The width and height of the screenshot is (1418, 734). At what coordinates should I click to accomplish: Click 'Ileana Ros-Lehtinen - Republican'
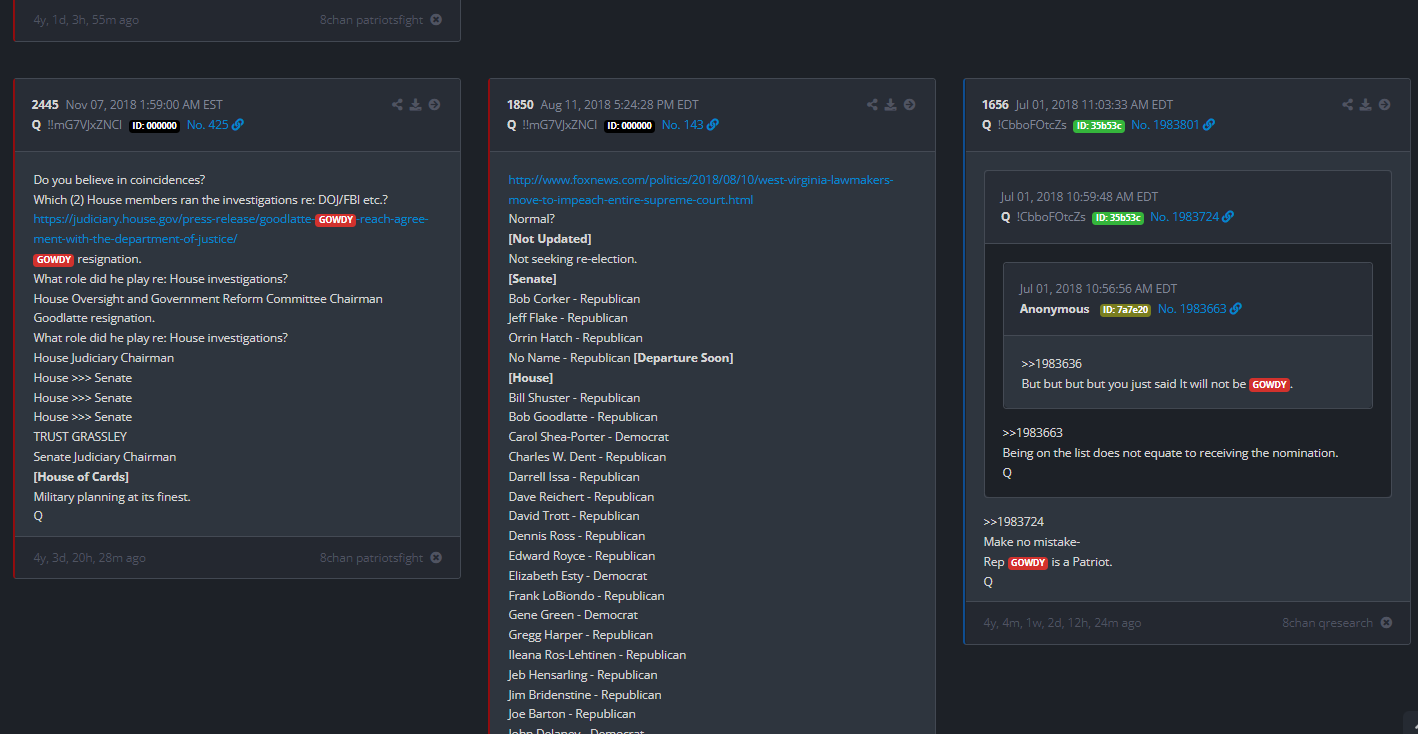pos(597,655)
